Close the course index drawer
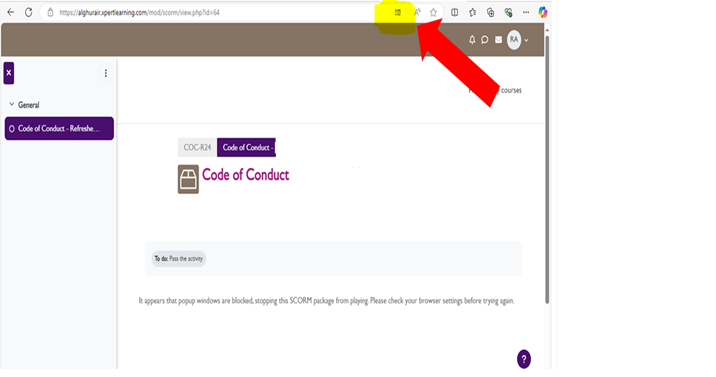The height and width of the screenshot is (377, 716). (x=9, y=73)
